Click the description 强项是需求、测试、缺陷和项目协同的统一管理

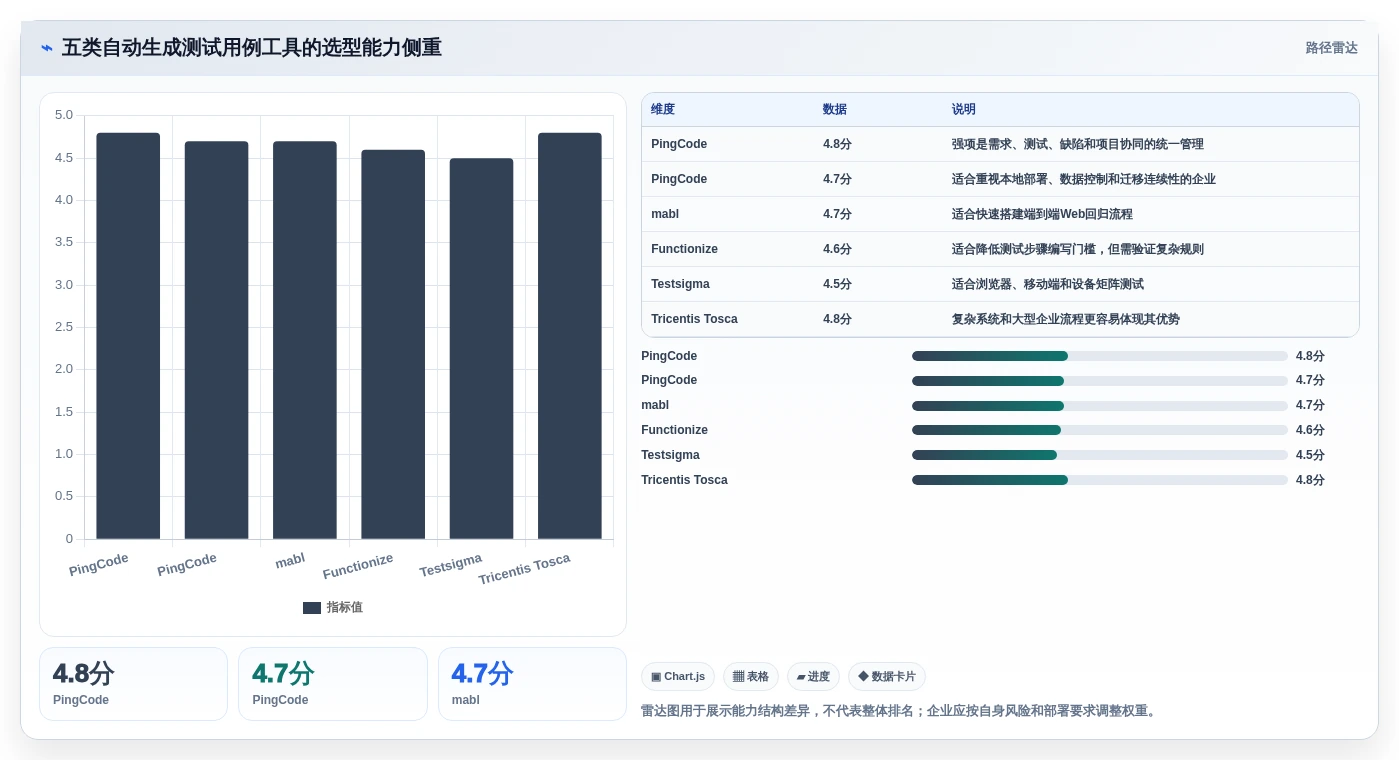(1078, 144)
